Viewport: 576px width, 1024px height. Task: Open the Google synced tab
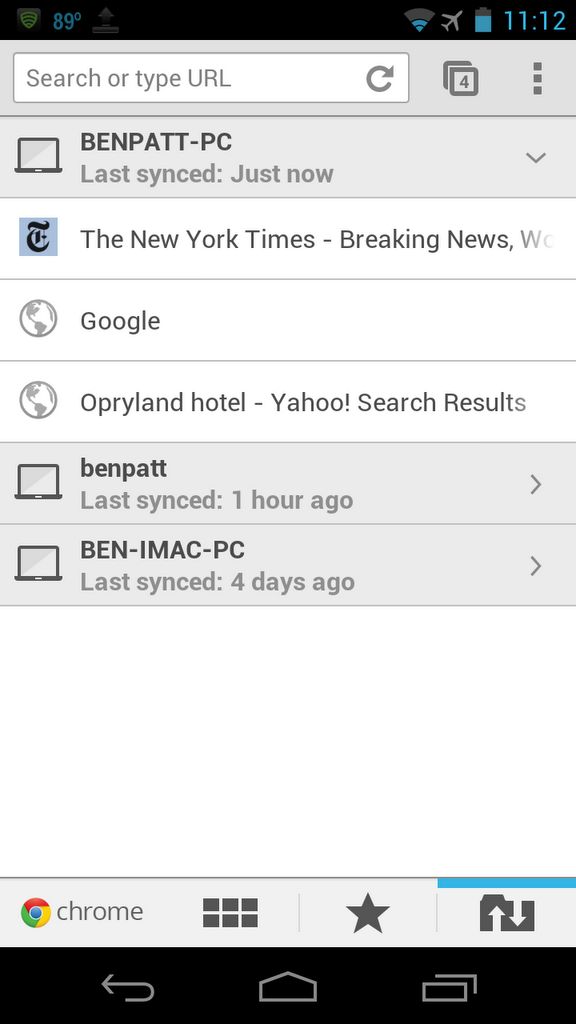(x=288, y=321)
